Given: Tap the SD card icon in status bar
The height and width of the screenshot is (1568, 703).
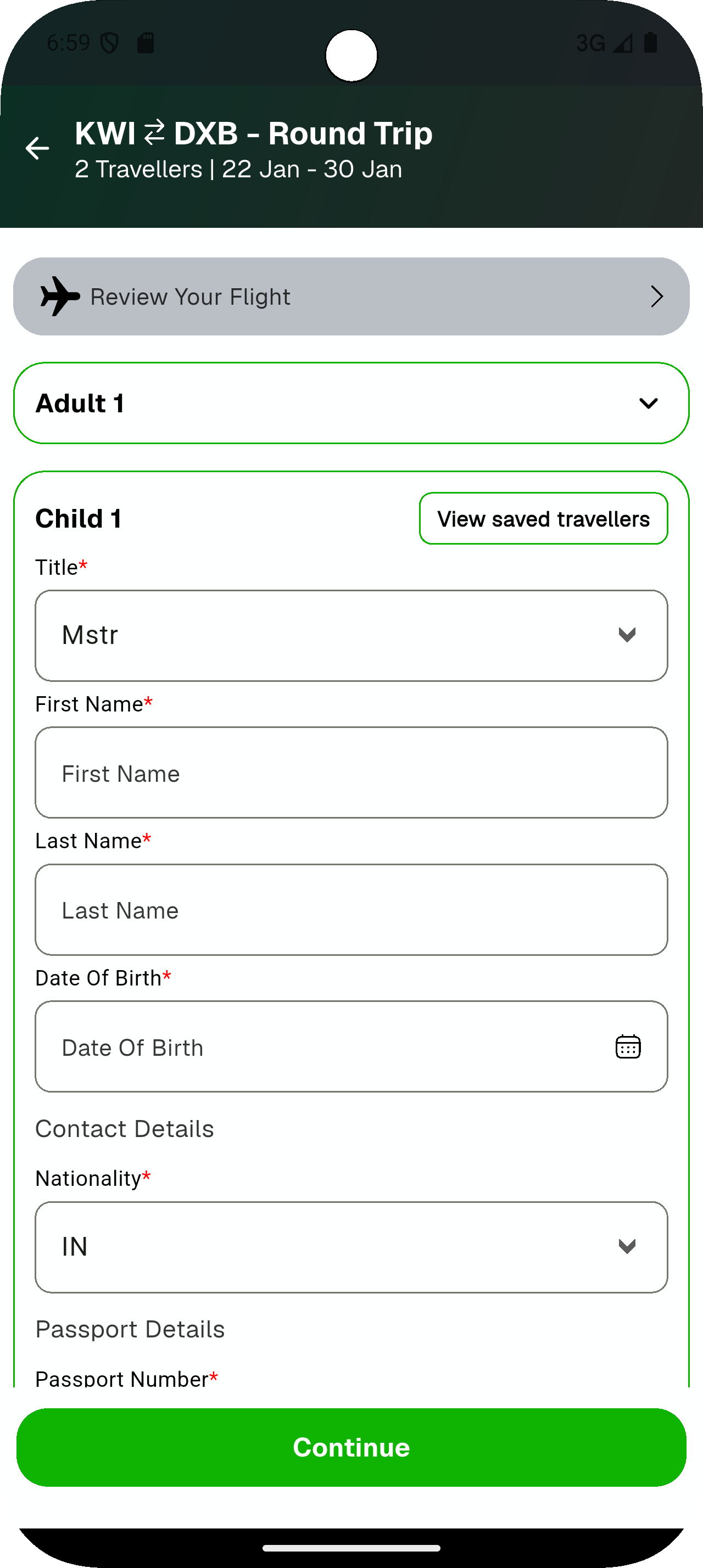Looking at the screenshot, I should point(146,43).
